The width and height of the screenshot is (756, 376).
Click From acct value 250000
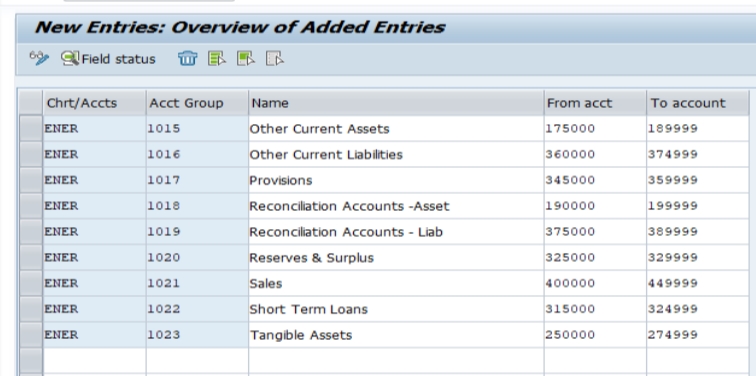coord(595,335)
